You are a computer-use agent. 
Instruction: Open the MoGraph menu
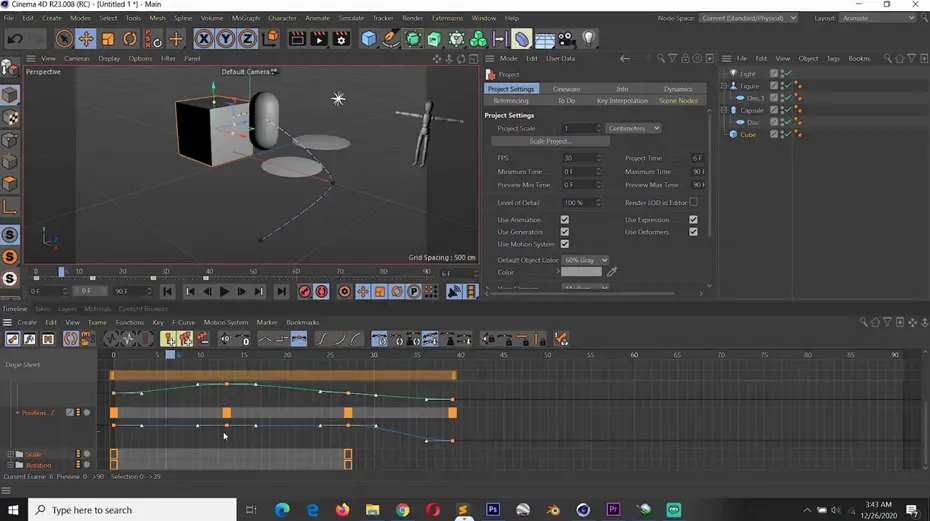245,18
